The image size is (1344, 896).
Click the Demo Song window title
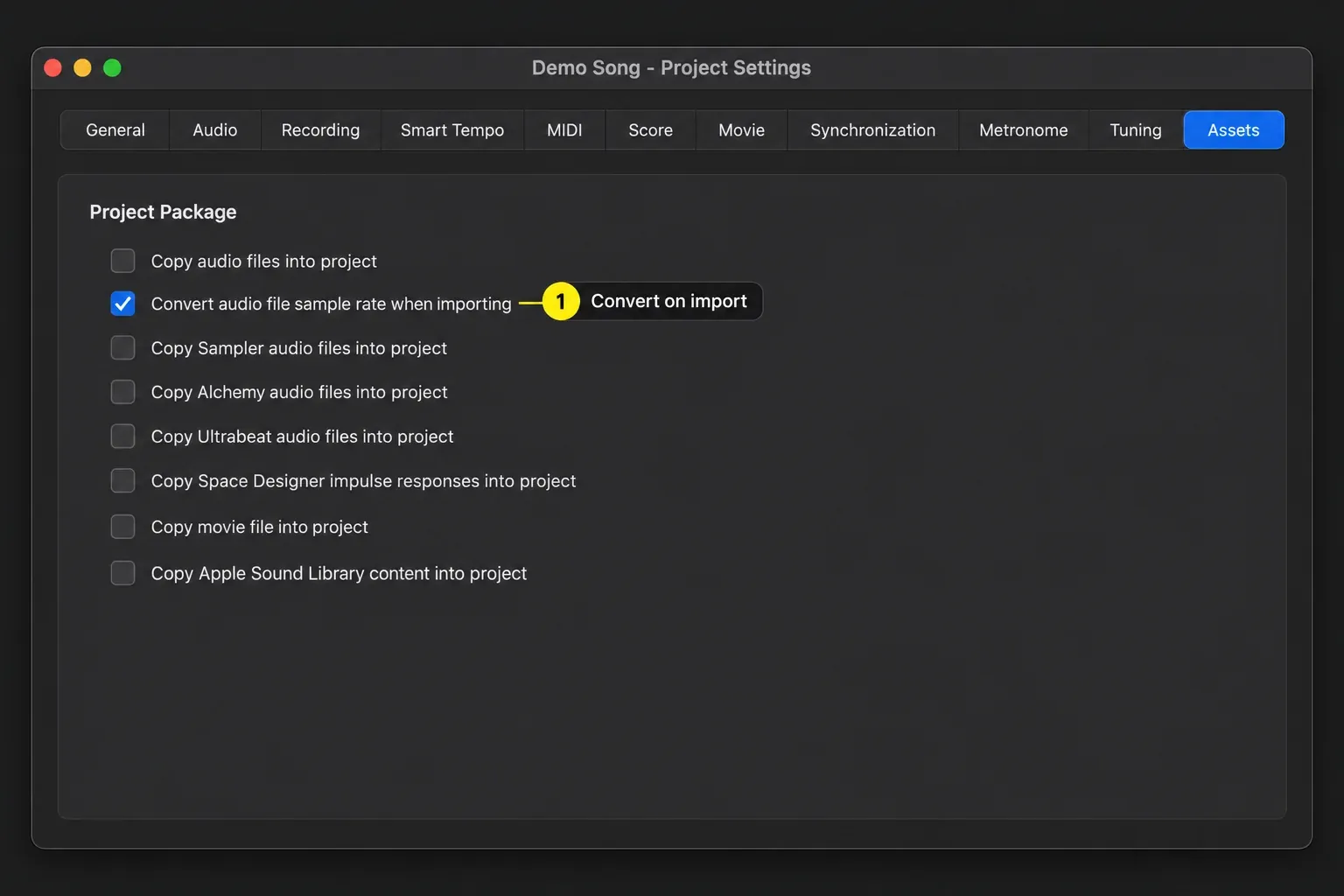[x=671, y=67]
